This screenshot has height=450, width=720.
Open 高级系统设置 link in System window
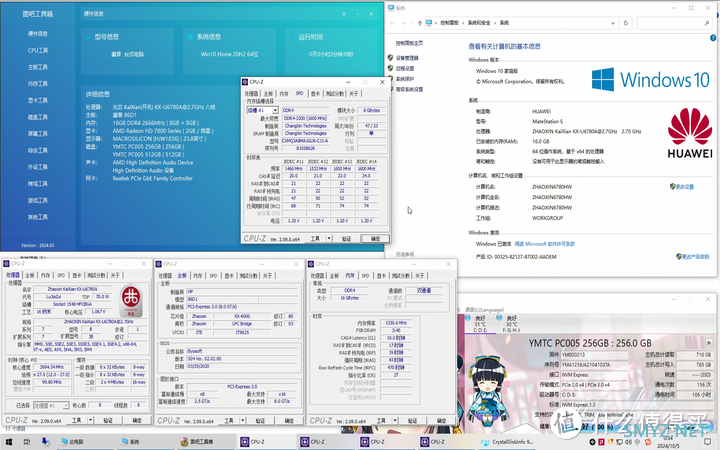(409, 90)
